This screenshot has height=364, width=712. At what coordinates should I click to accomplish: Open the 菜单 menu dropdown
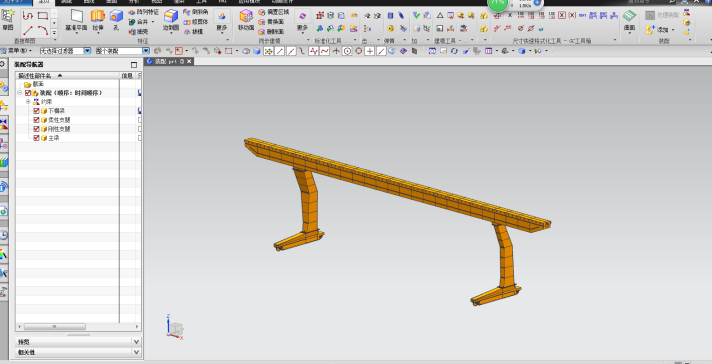(16, 51)
